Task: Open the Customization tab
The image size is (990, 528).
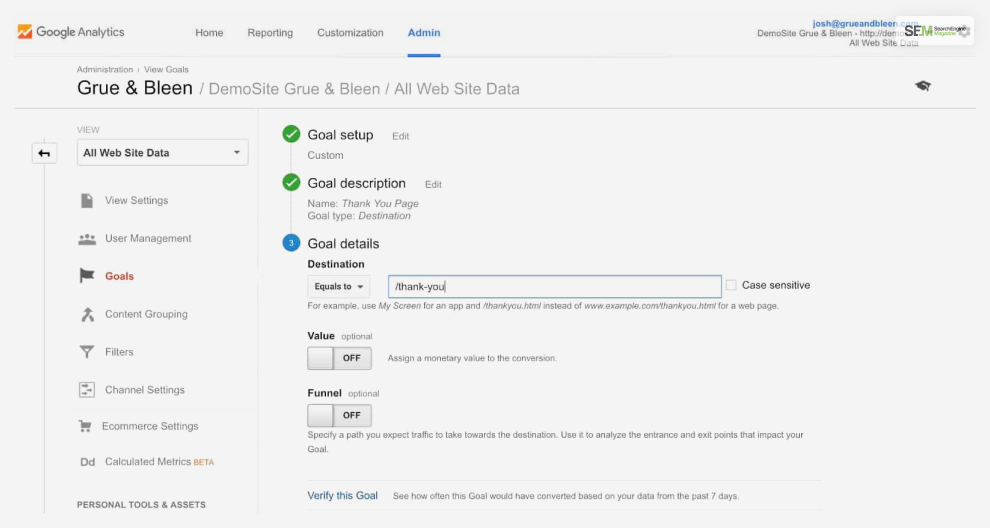Action: click(x=350, y=33)
